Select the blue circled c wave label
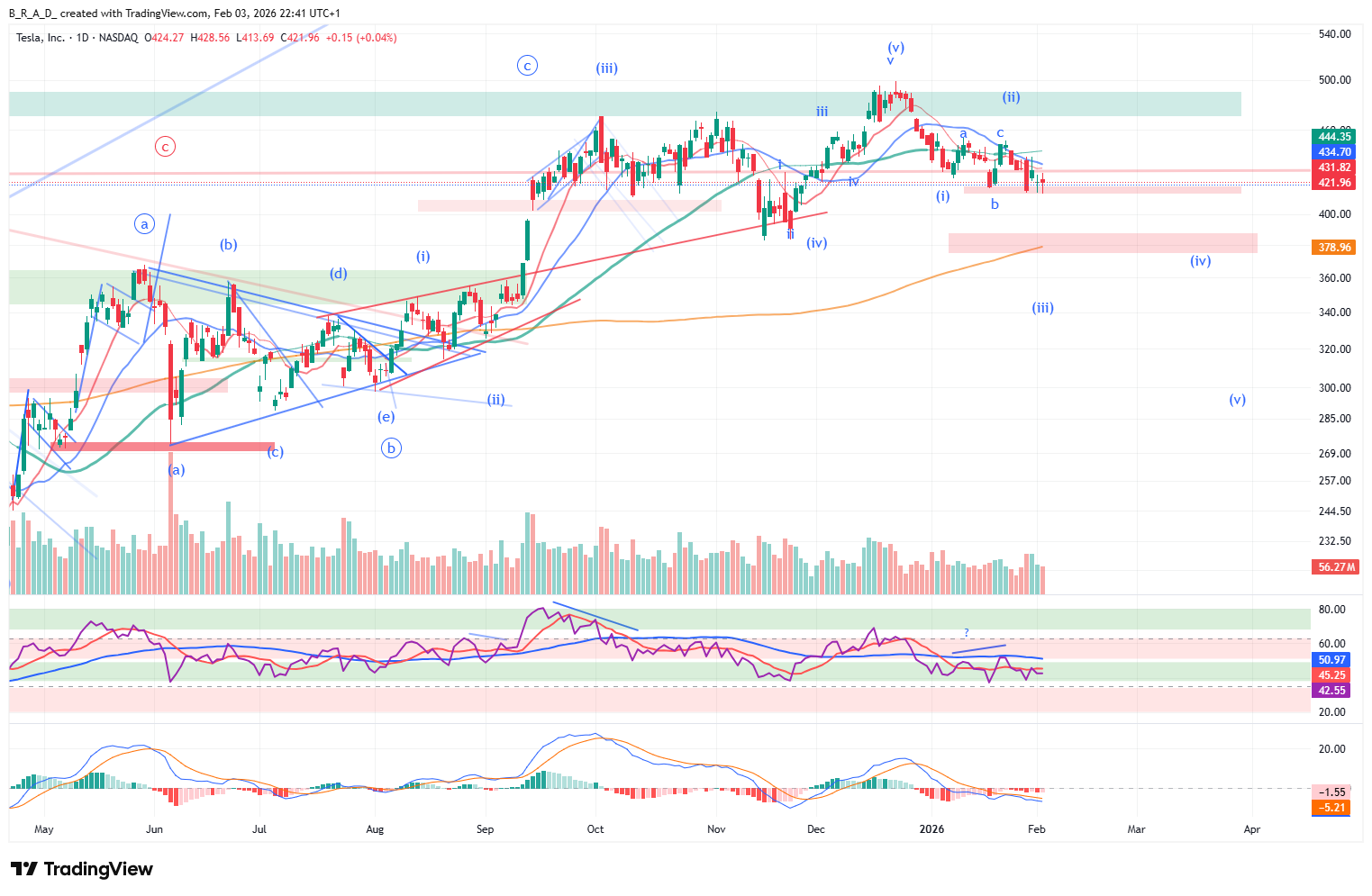The height and width of the screenshot is (896, 1372). tap(527, 65)
